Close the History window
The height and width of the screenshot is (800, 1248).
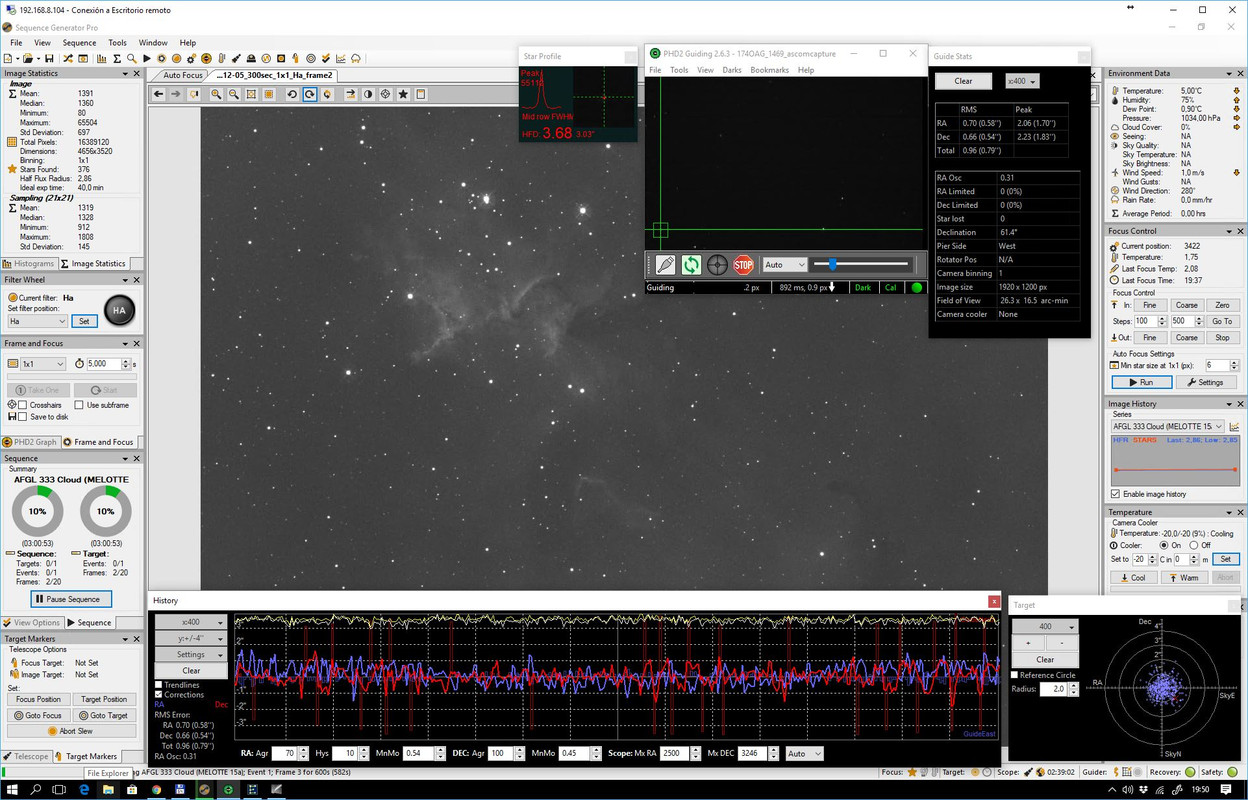click(994, 601)
